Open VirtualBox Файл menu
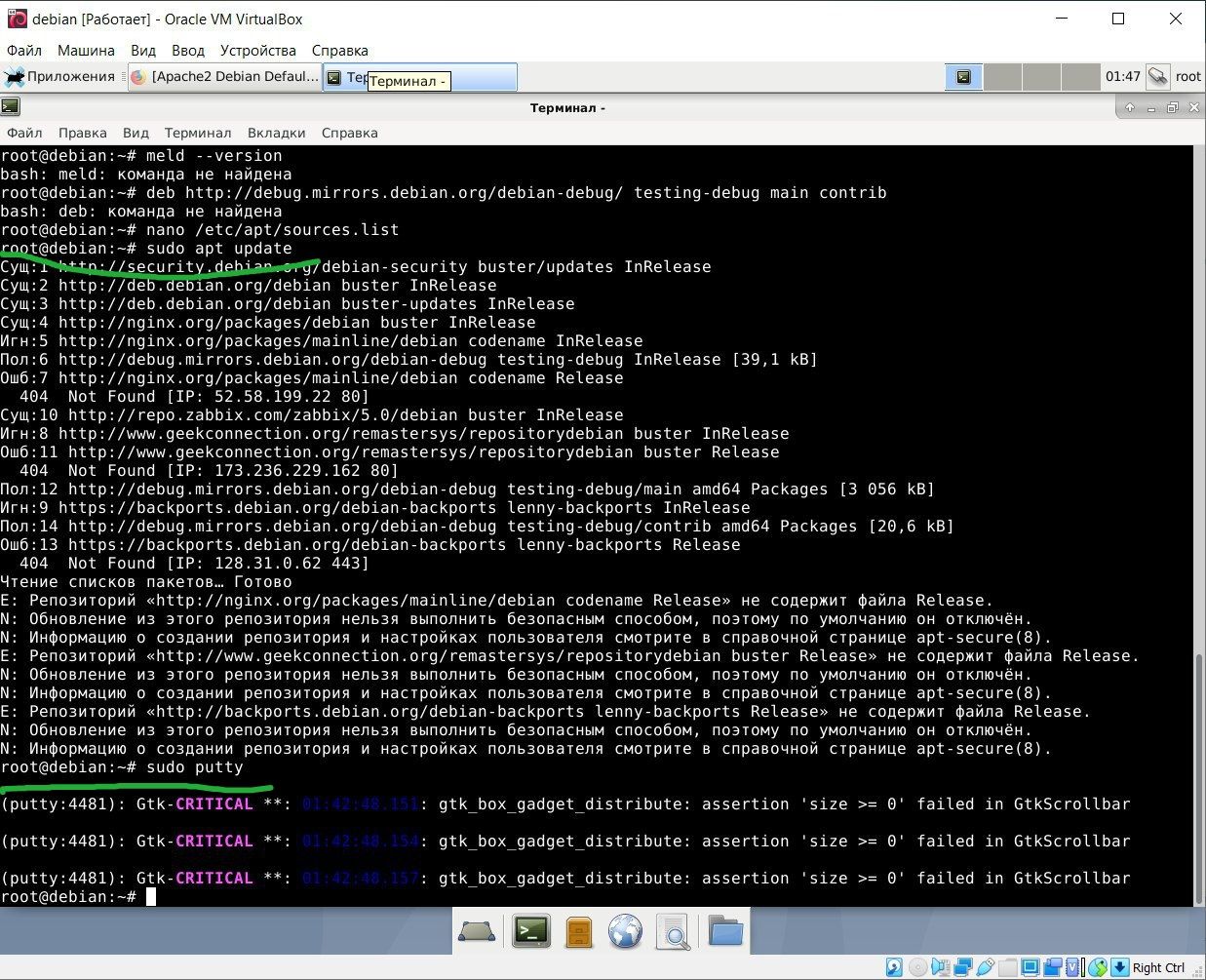Image resolution: width=1206 pixels, height=980 pixels. tap(24, 50)
